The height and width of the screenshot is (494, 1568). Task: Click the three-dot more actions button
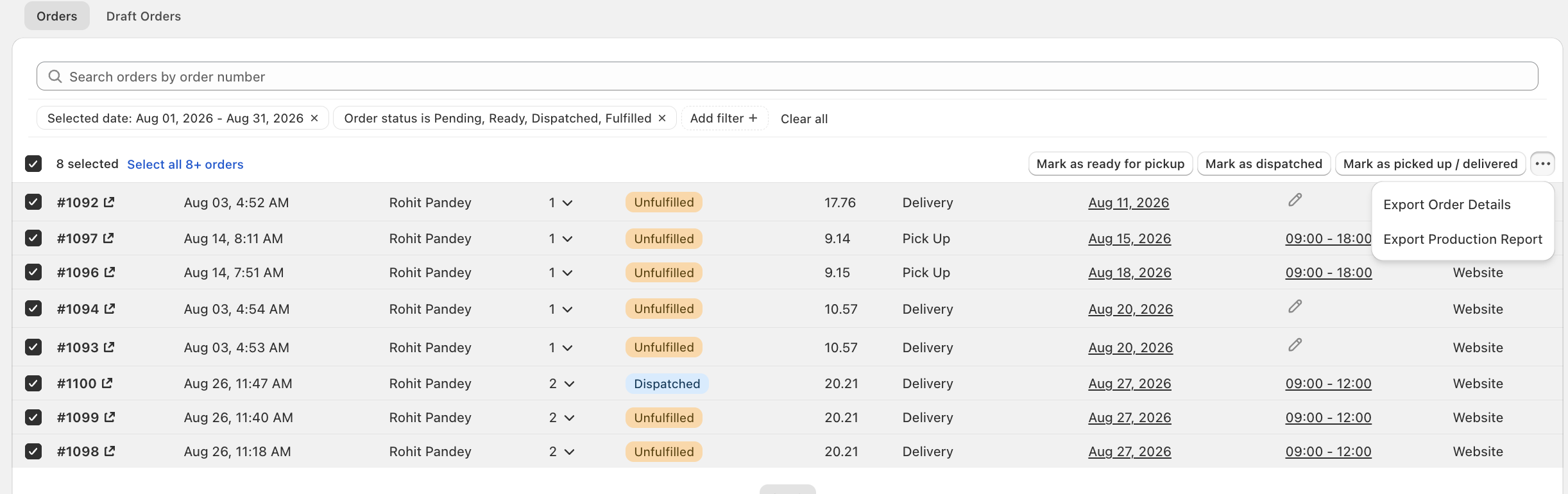(x=1543, y=164)
